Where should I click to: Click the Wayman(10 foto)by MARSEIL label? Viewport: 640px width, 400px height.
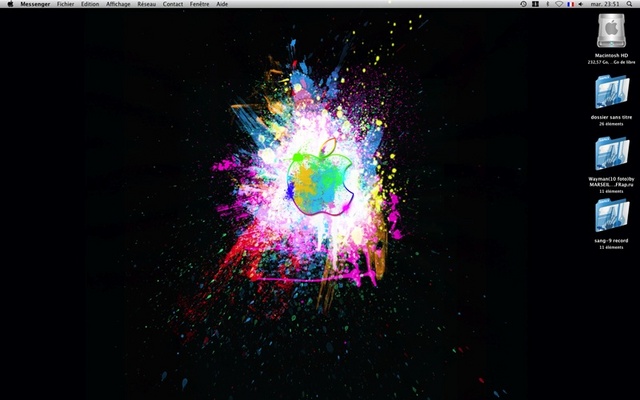point(611,182)
